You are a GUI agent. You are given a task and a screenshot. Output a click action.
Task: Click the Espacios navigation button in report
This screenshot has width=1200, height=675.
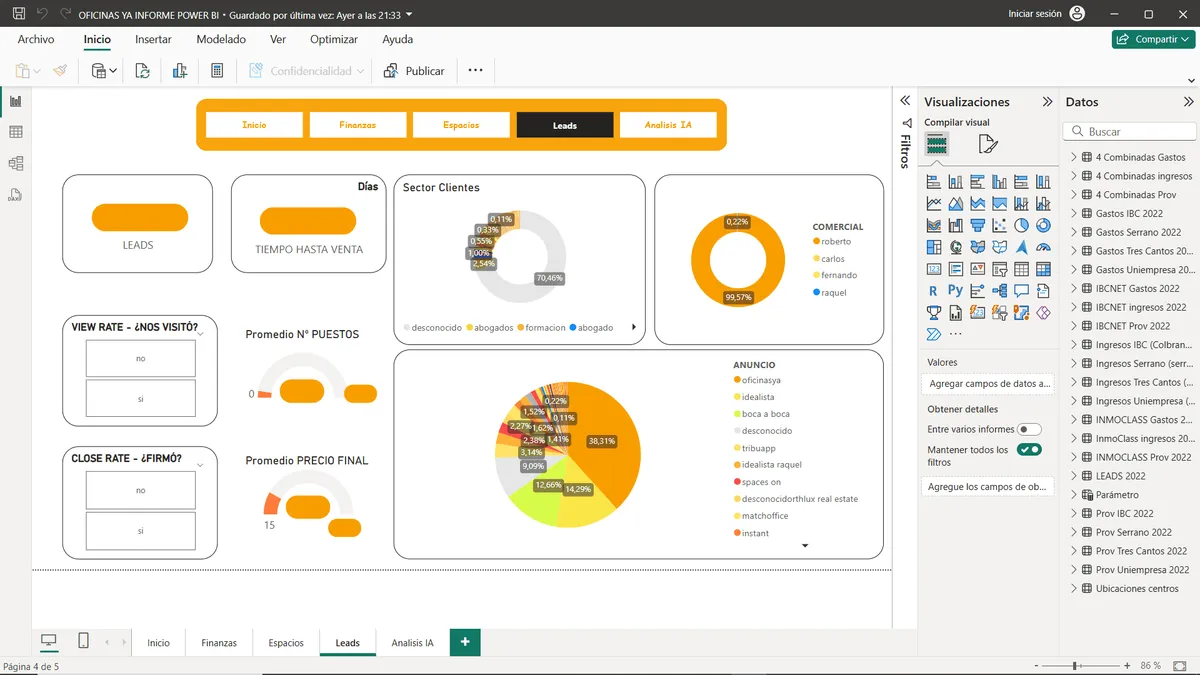click(461, 125)
